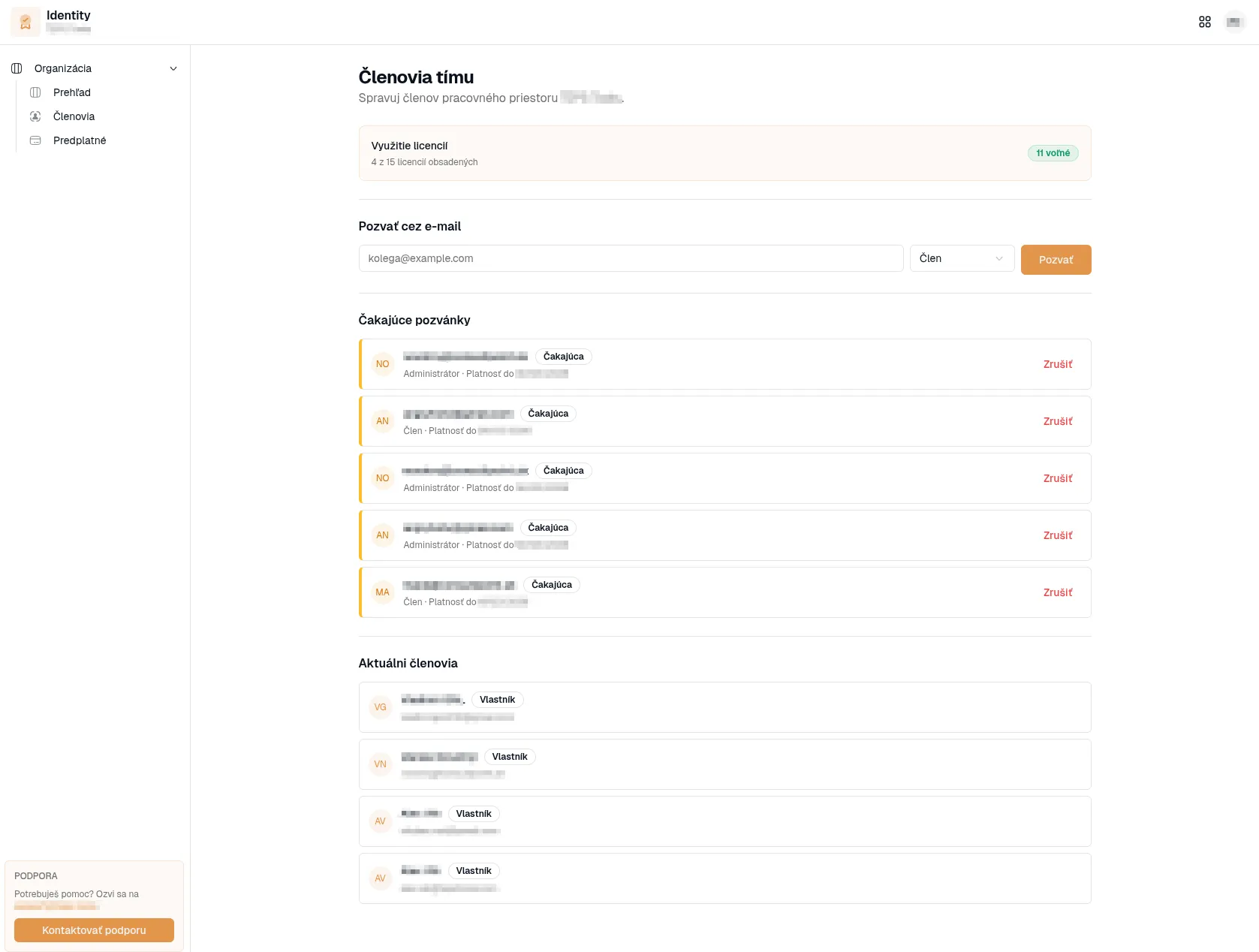Collapse the Organizácia section chevron

click(x=173, y=68)
